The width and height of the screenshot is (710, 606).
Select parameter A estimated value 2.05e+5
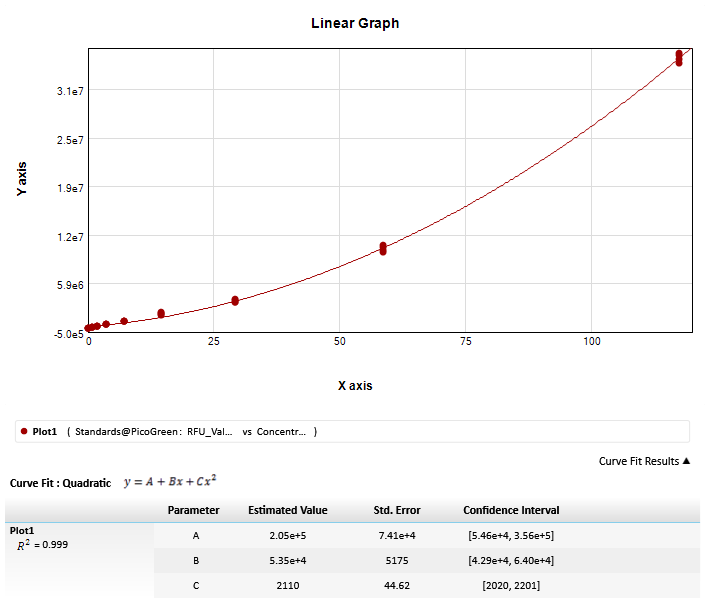coord(287,536)
